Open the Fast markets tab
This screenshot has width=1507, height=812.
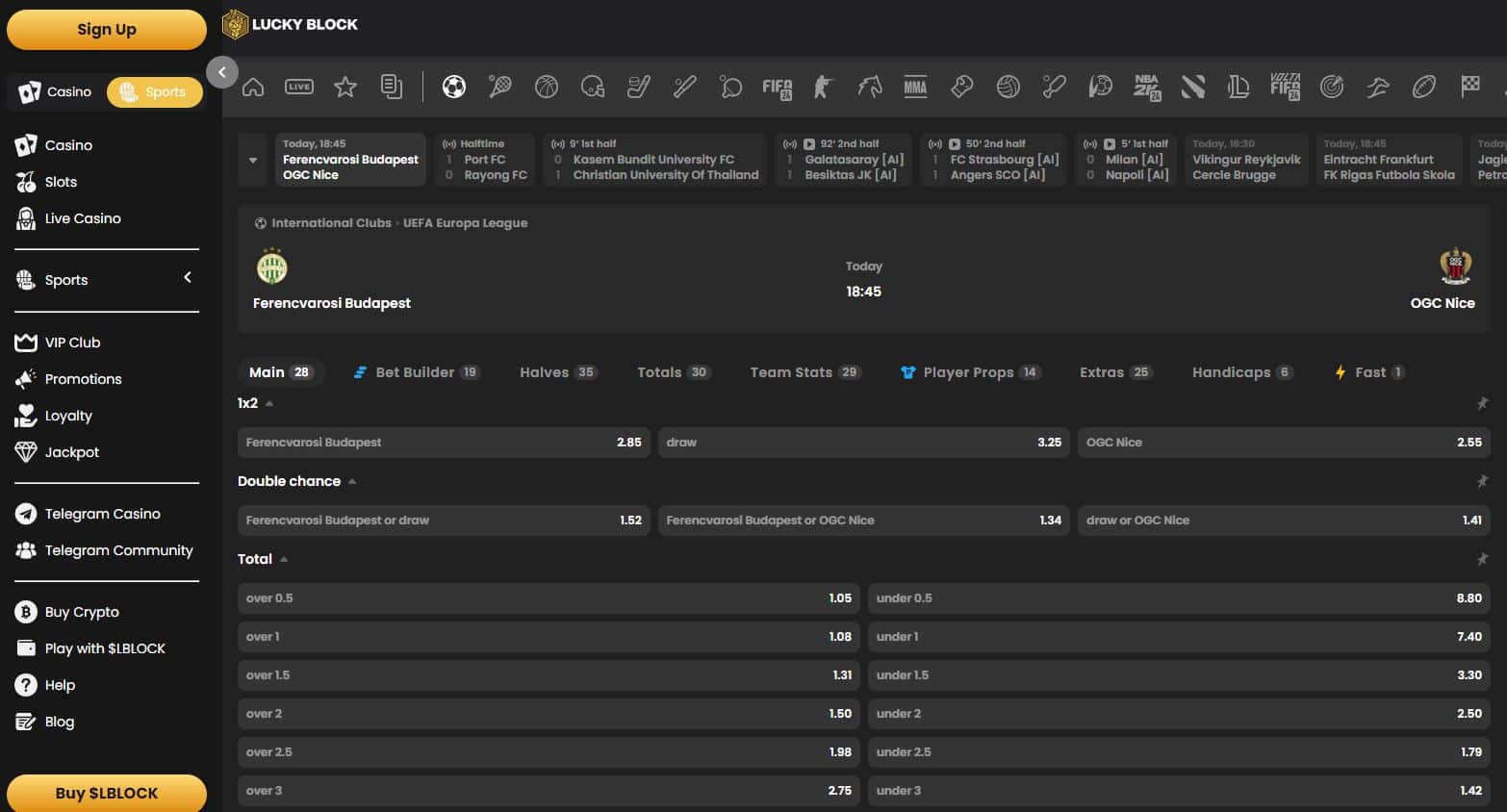coord(1369,372)
